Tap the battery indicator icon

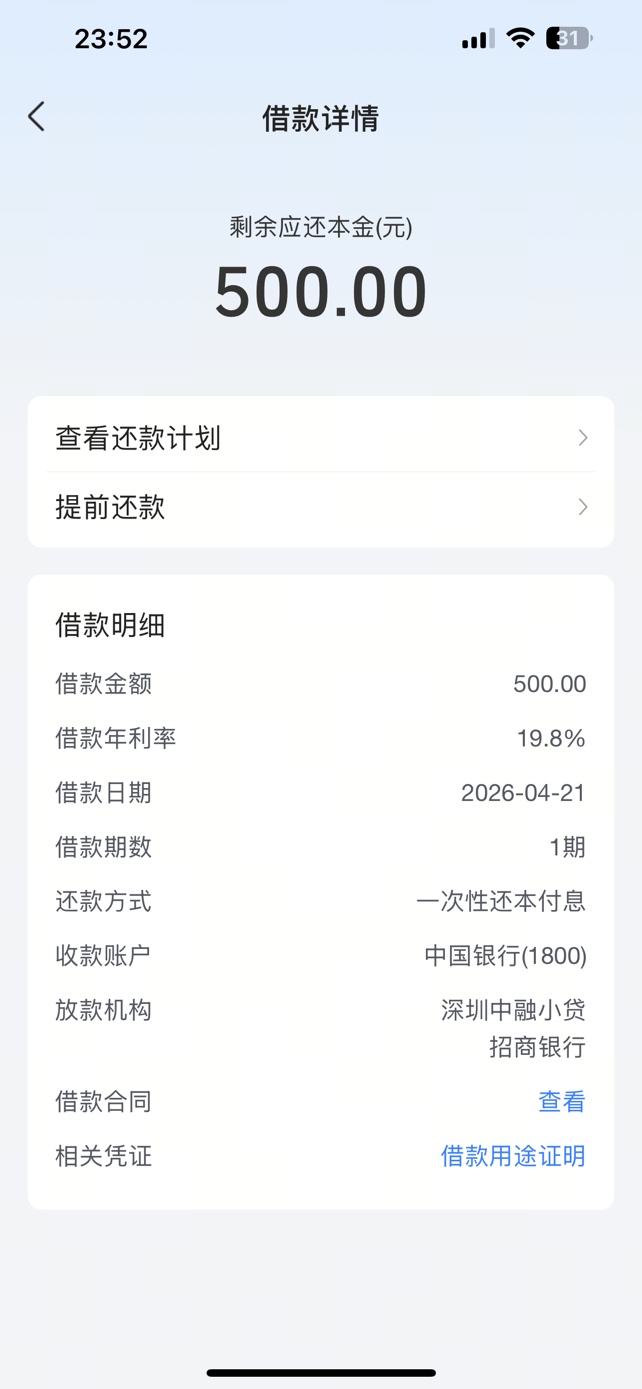click(569, 39)
